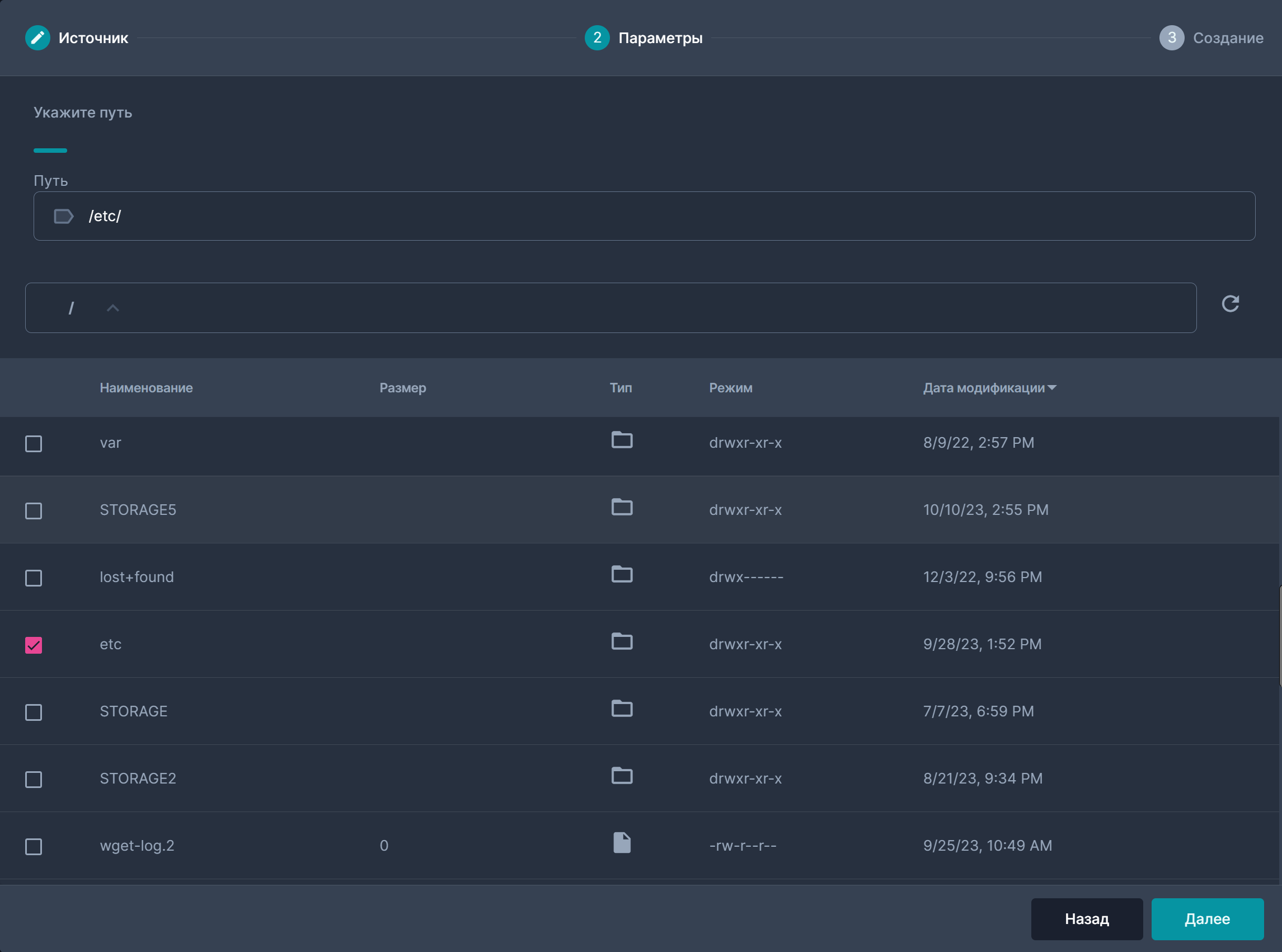Click the file icon for wget-log.2
The height and width of the screenshot is (952, 1282).
[x=622, y=843]
